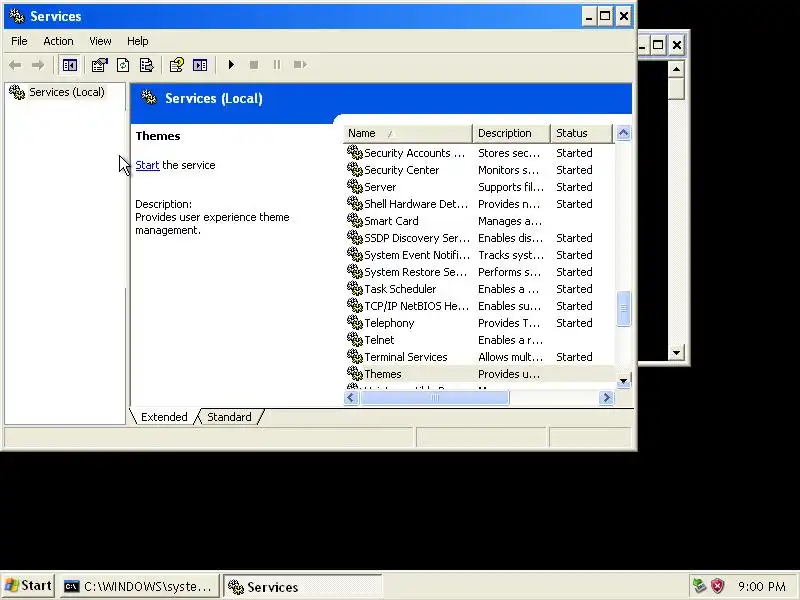Click the Start Service play button

coord(231,65)
